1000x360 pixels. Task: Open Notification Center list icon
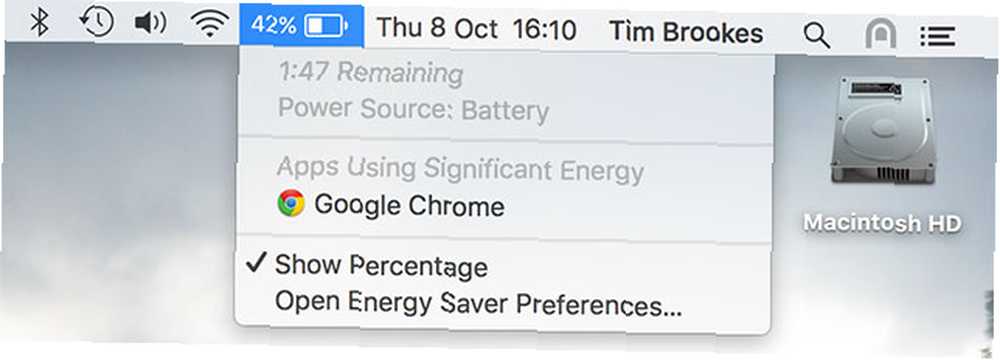point(938,36)
